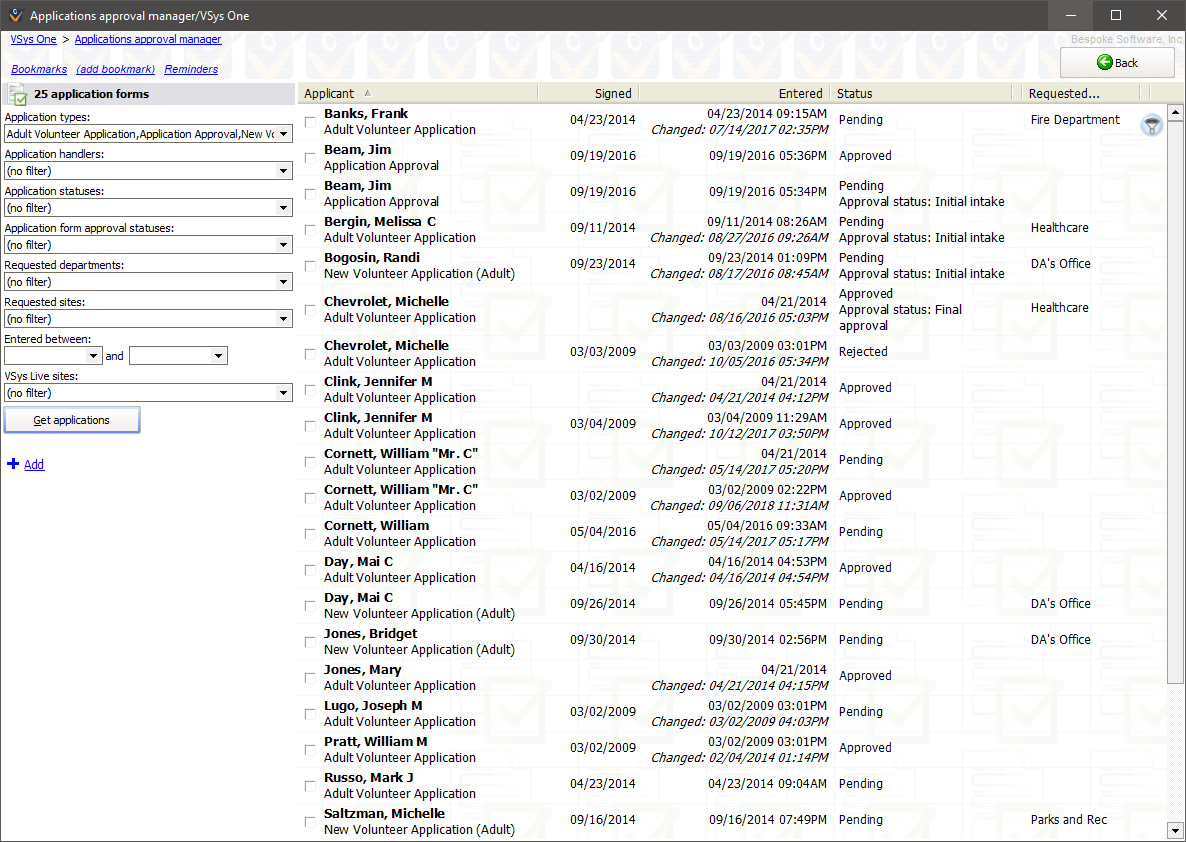Expand the Requested departments filter dropdown
The height and width of the screenshot is (842, 1186).
[285, 282]
